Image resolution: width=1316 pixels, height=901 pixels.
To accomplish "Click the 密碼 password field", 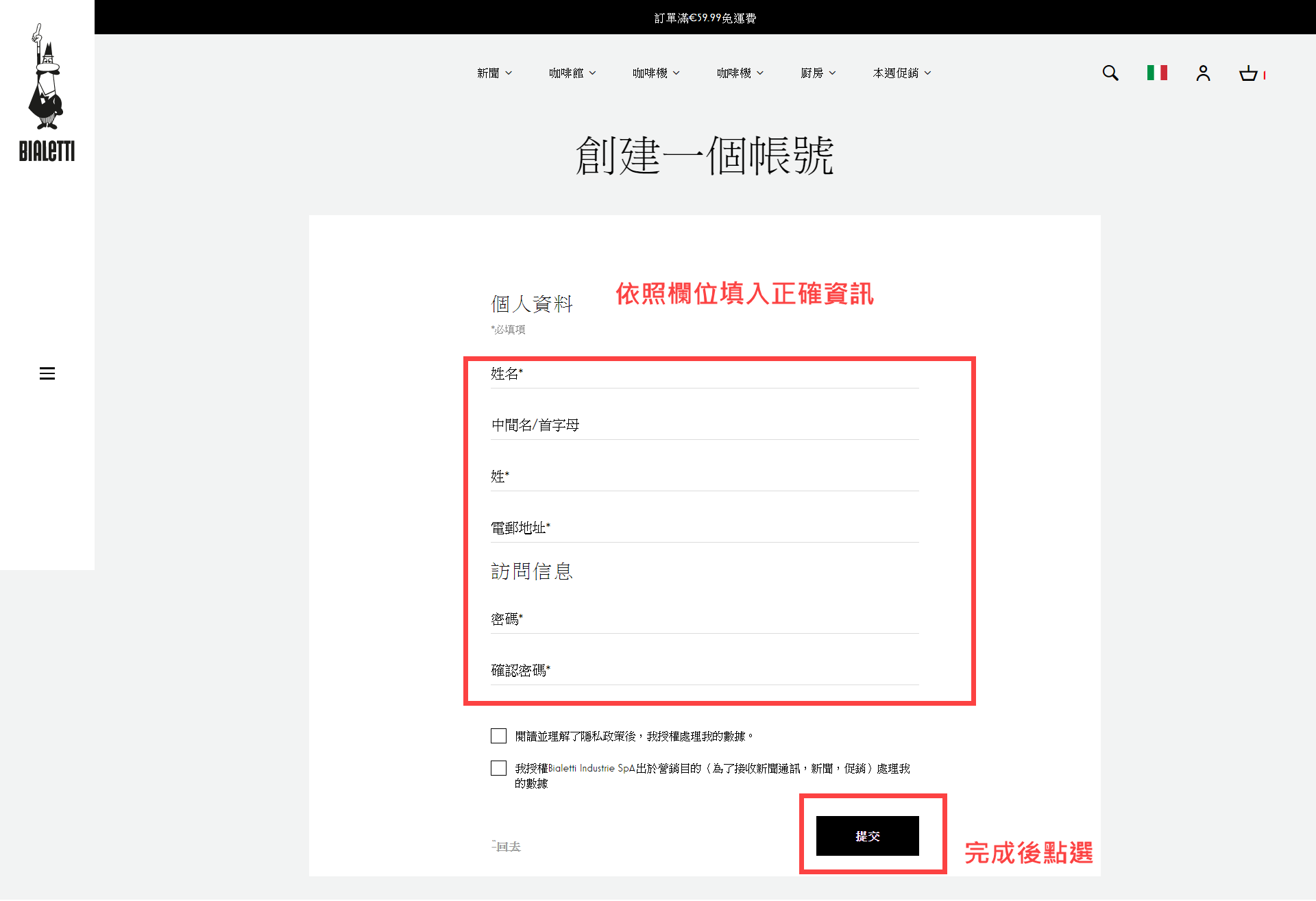I will (704, 619).
